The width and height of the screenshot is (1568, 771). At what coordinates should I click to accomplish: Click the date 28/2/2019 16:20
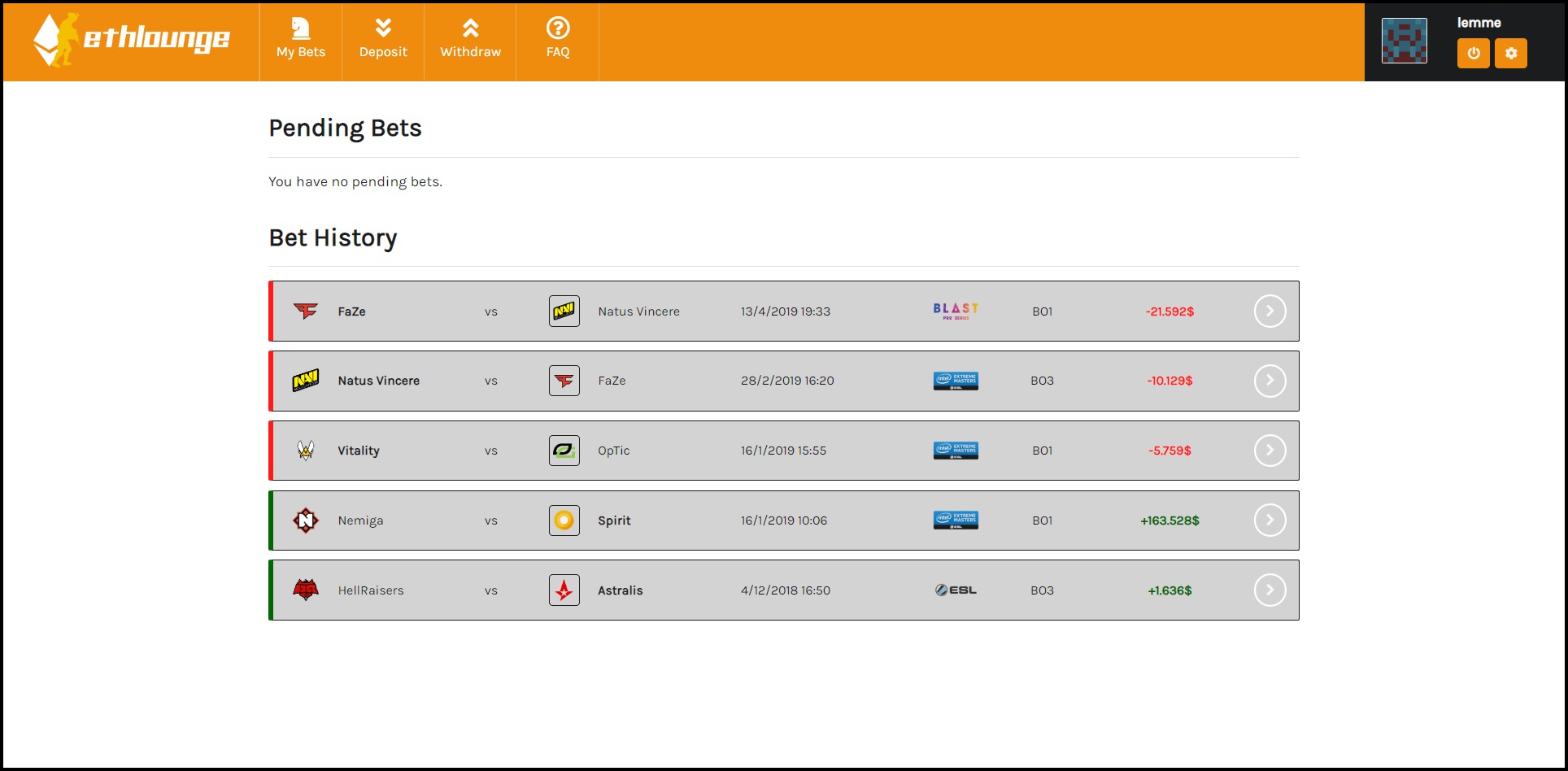point(787,381)
